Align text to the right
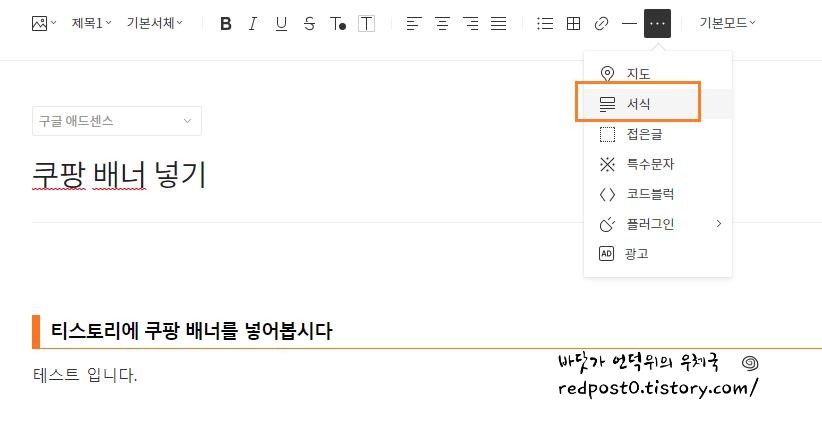 pos(471,24)
